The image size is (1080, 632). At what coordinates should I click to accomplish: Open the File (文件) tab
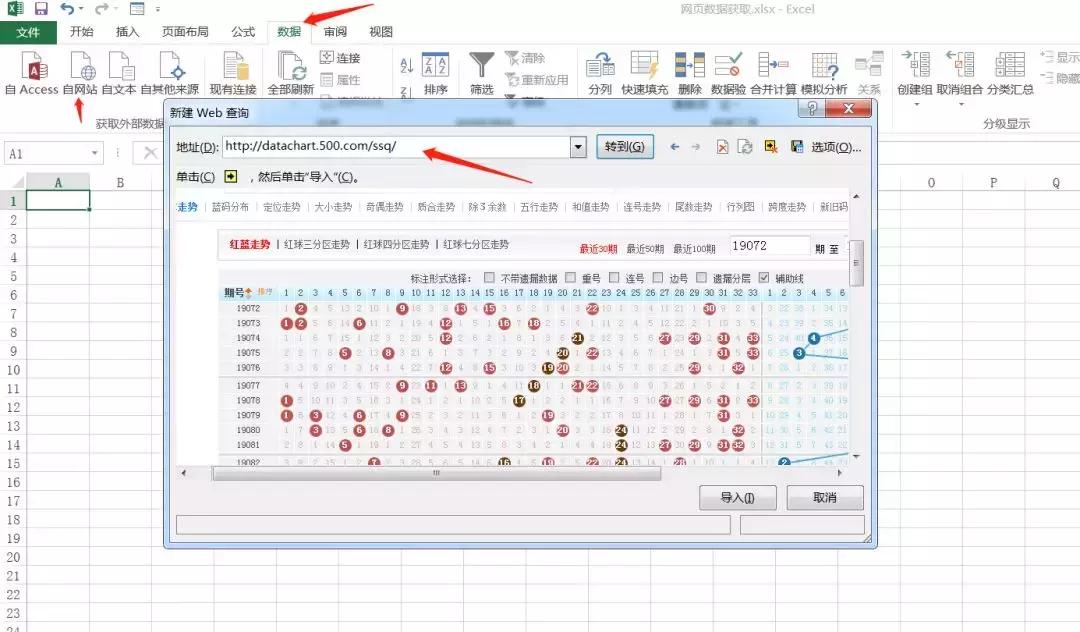[x=28, y=32]
